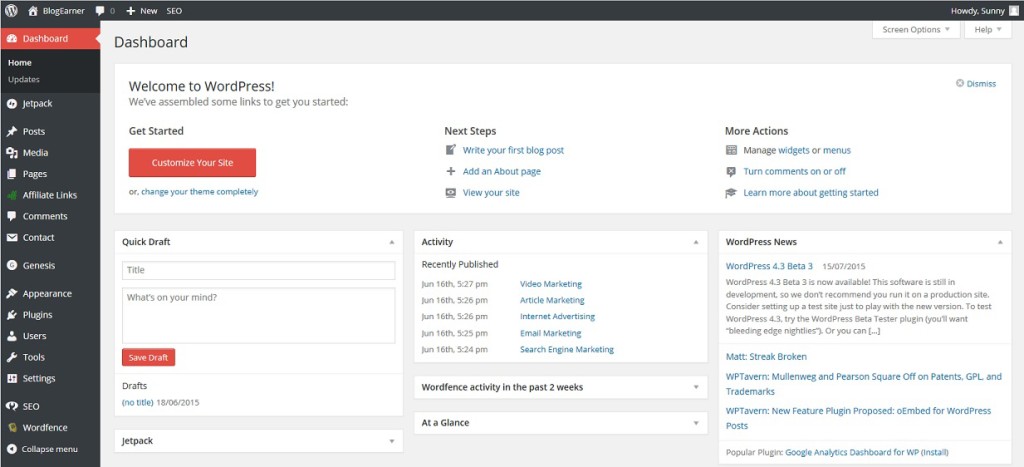Click the Appearance paintbrush icon
The image size is (1024, 467).
[x=12, y=293]
